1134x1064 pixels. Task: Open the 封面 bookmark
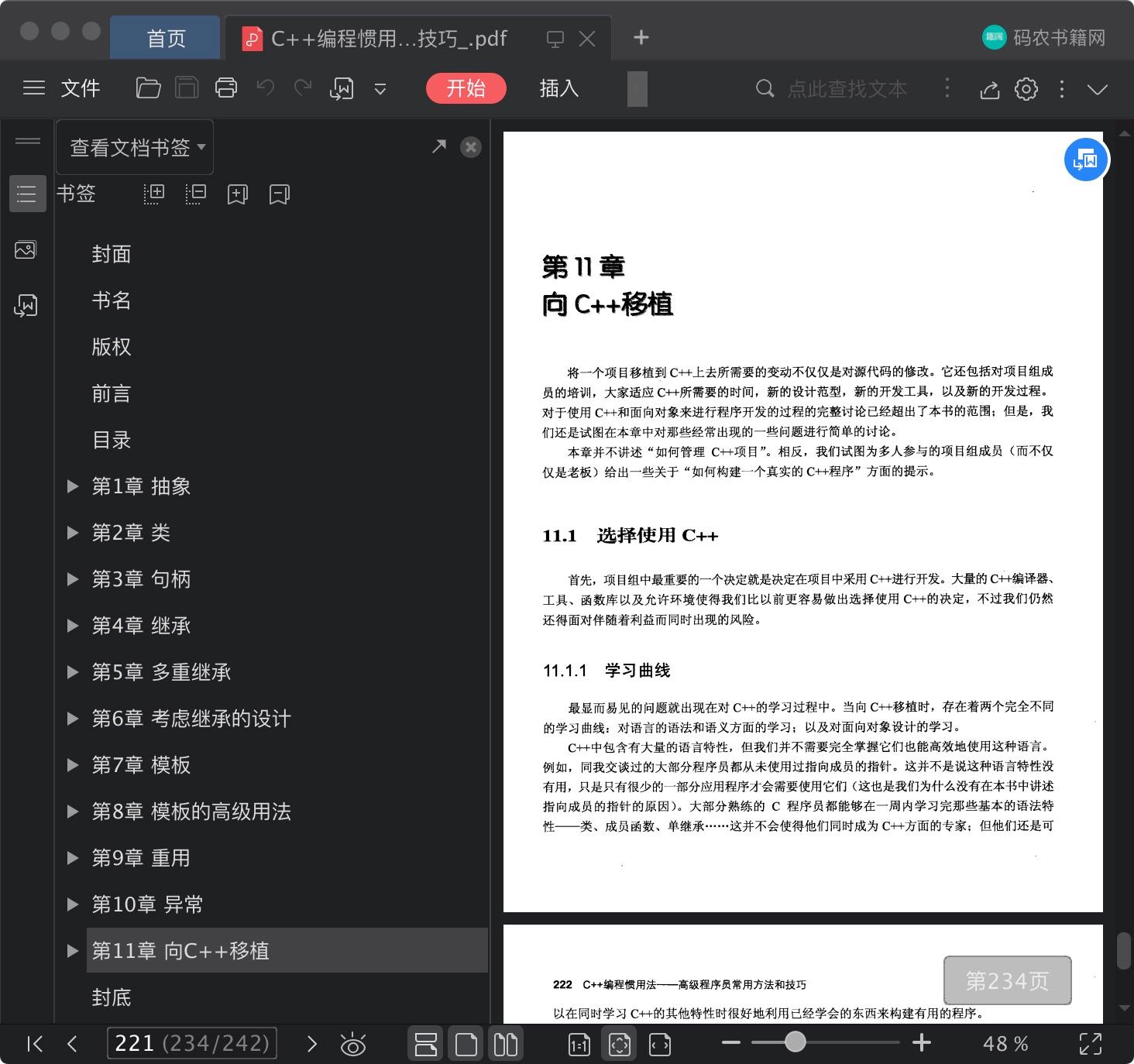tap(112, 254)
